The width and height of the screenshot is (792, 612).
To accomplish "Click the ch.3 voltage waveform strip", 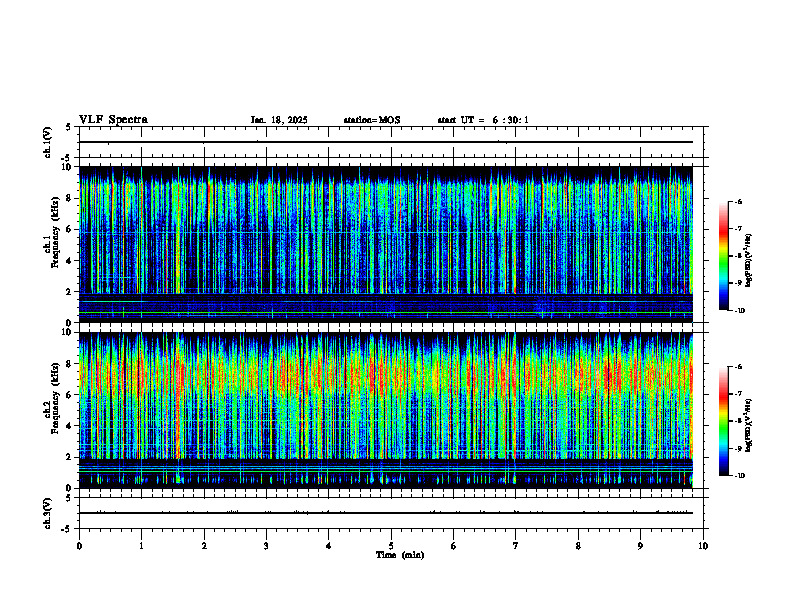I will click(391, 513).
